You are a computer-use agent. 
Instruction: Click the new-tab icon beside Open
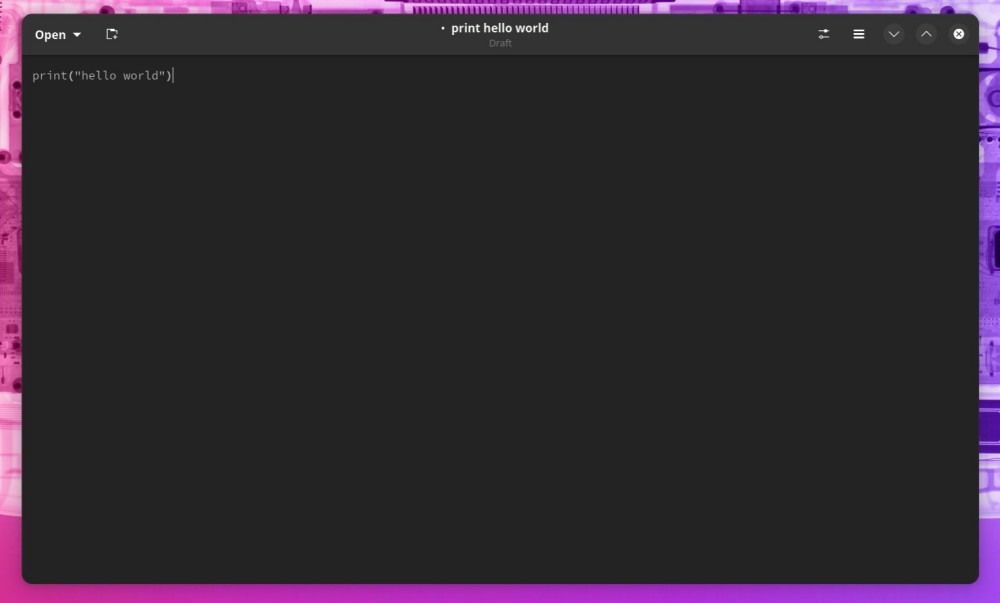(x=112, y=33)
